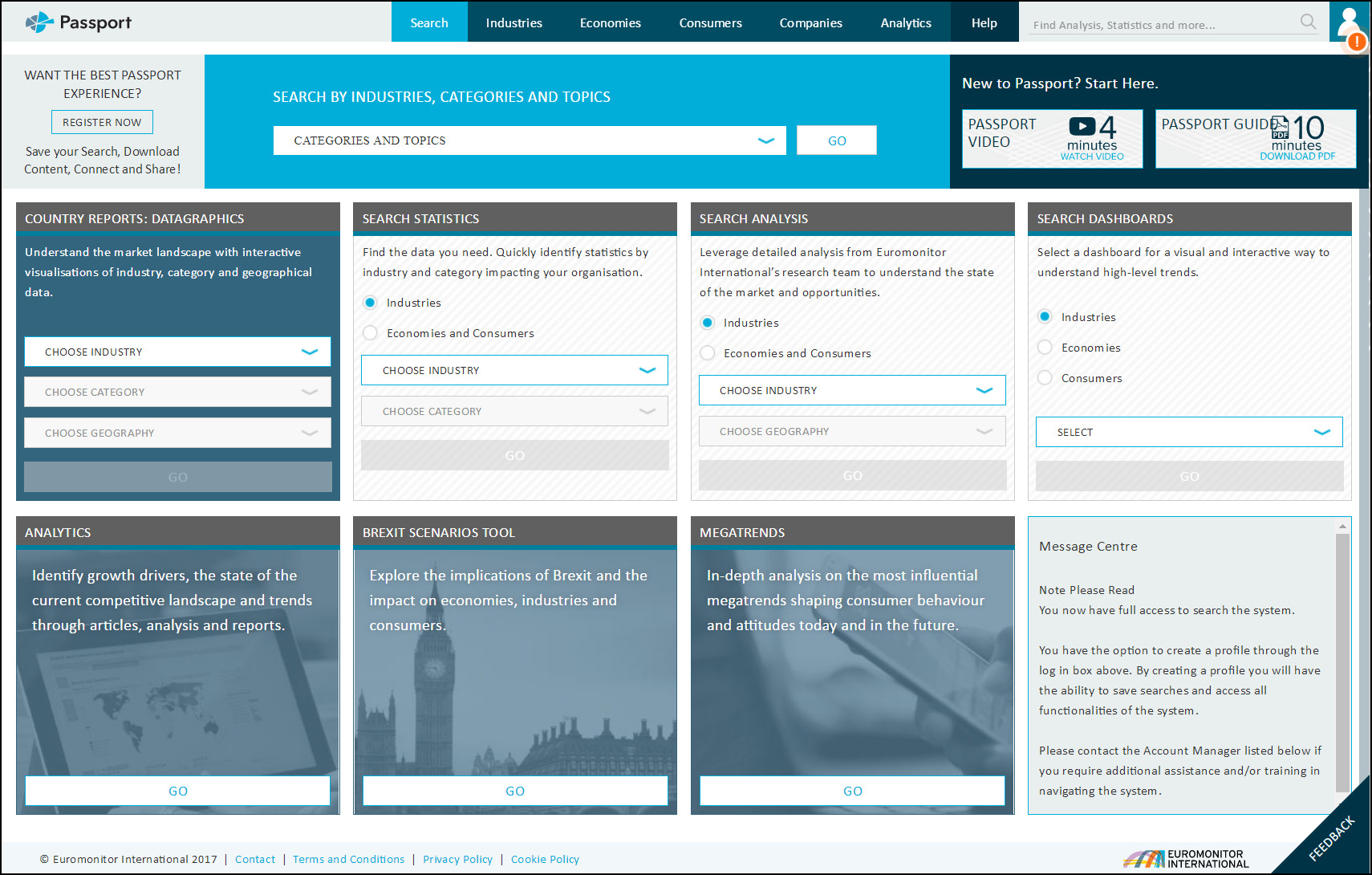Open Choose Industry in Search Statistics
The width and height of the screenshot is (1372, 875).
click(x=514, y=370)
